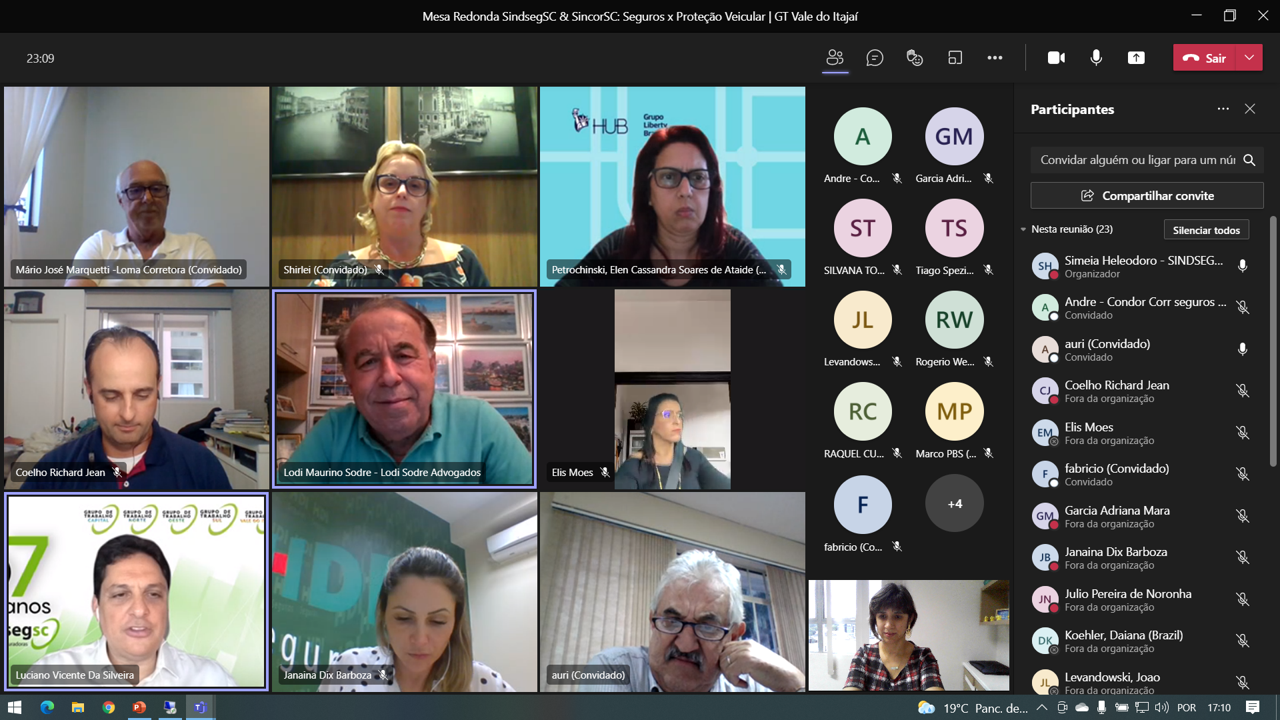Click the share icon on Compartilhar convite

(1087, 196)
